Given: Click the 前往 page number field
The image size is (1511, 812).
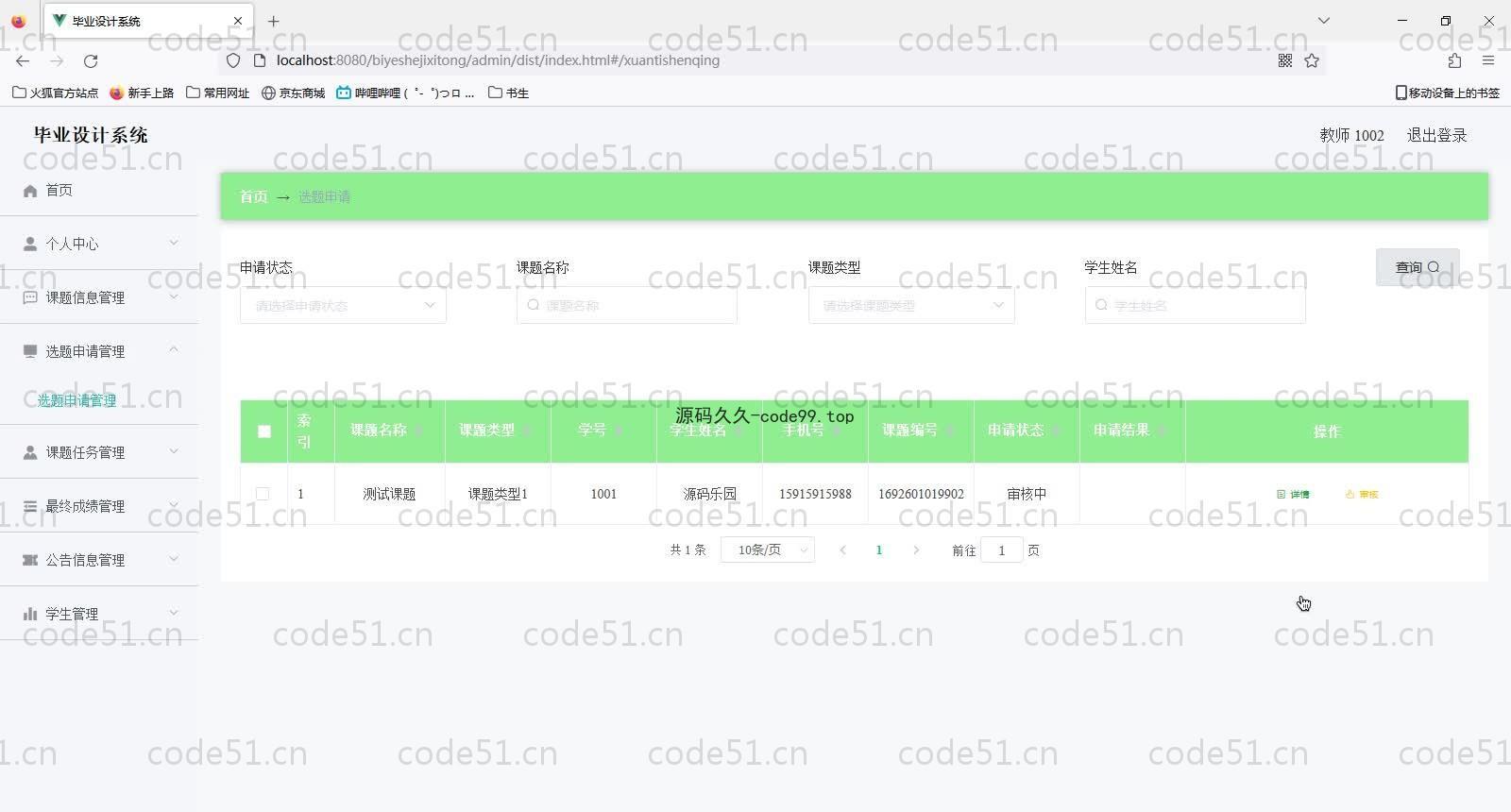Looking at the screenshot, I should coord(1002,550).
